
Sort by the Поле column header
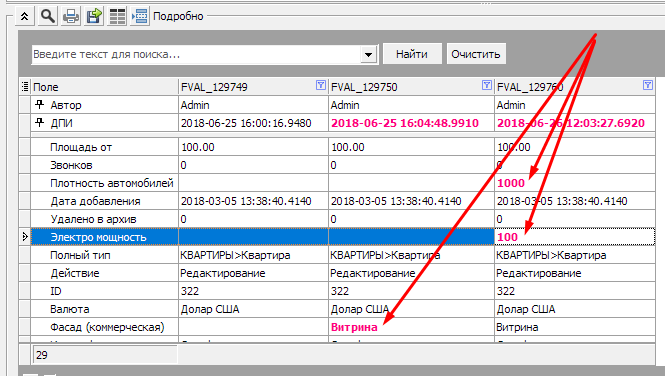coord(104,86)
